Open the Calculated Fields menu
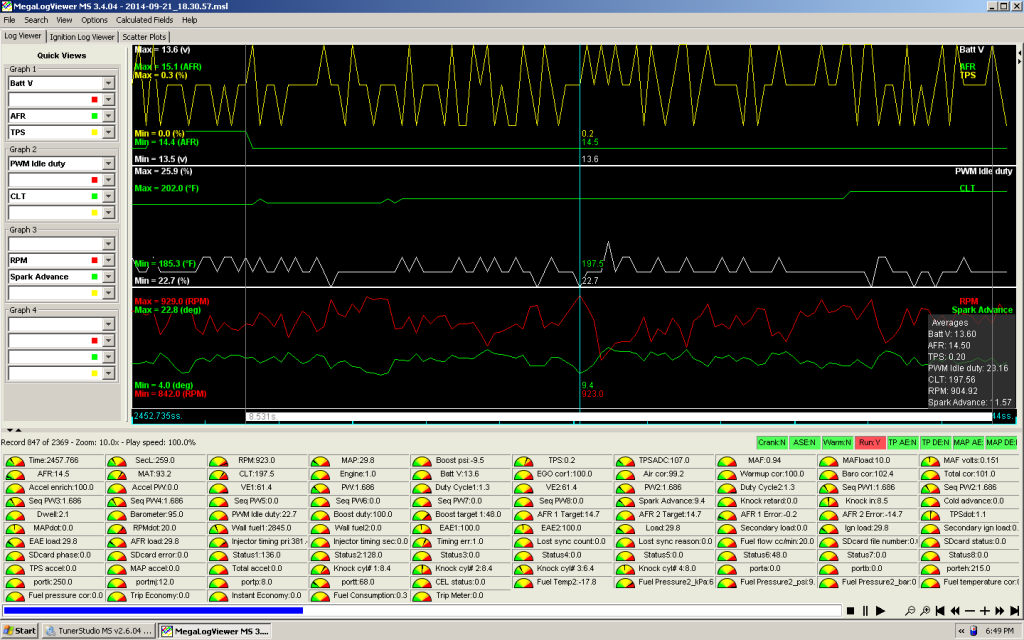Viewport: 1024px width, 640px height. (x=145, y=20)
